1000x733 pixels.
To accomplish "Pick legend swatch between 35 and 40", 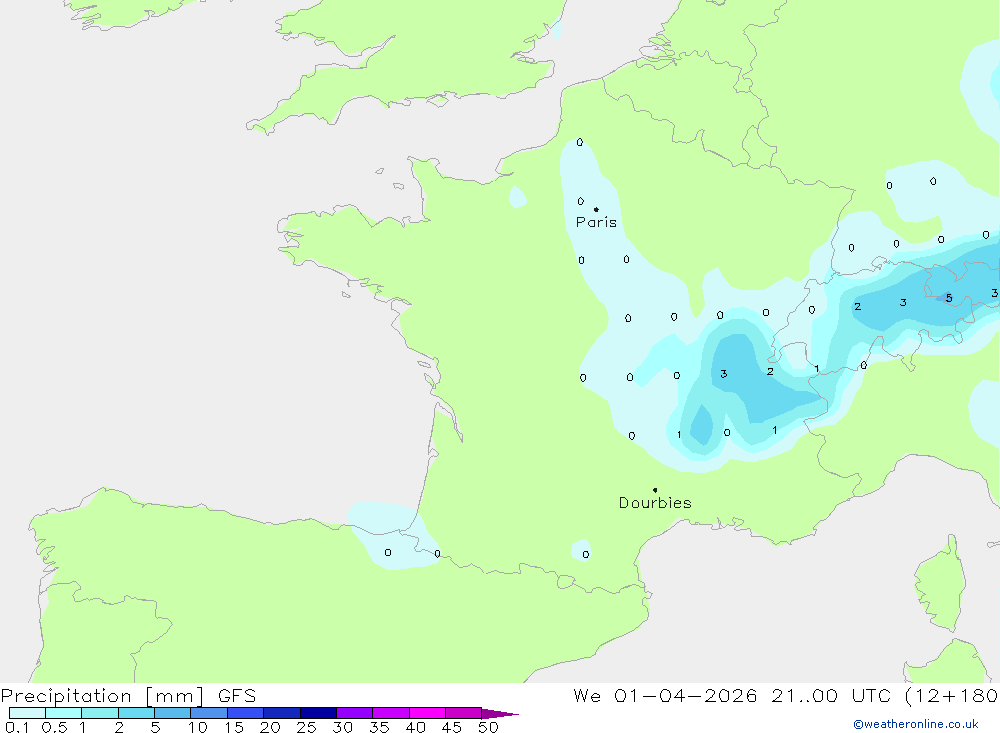I will [391, 713].
